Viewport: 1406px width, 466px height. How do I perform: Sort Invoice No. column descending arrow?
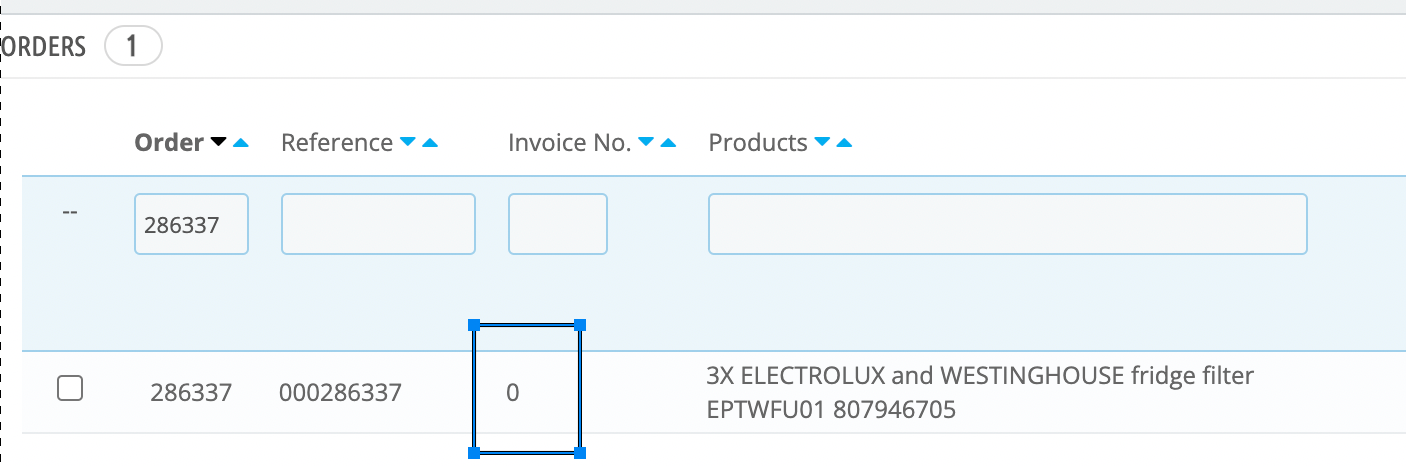tap(646, 144)
